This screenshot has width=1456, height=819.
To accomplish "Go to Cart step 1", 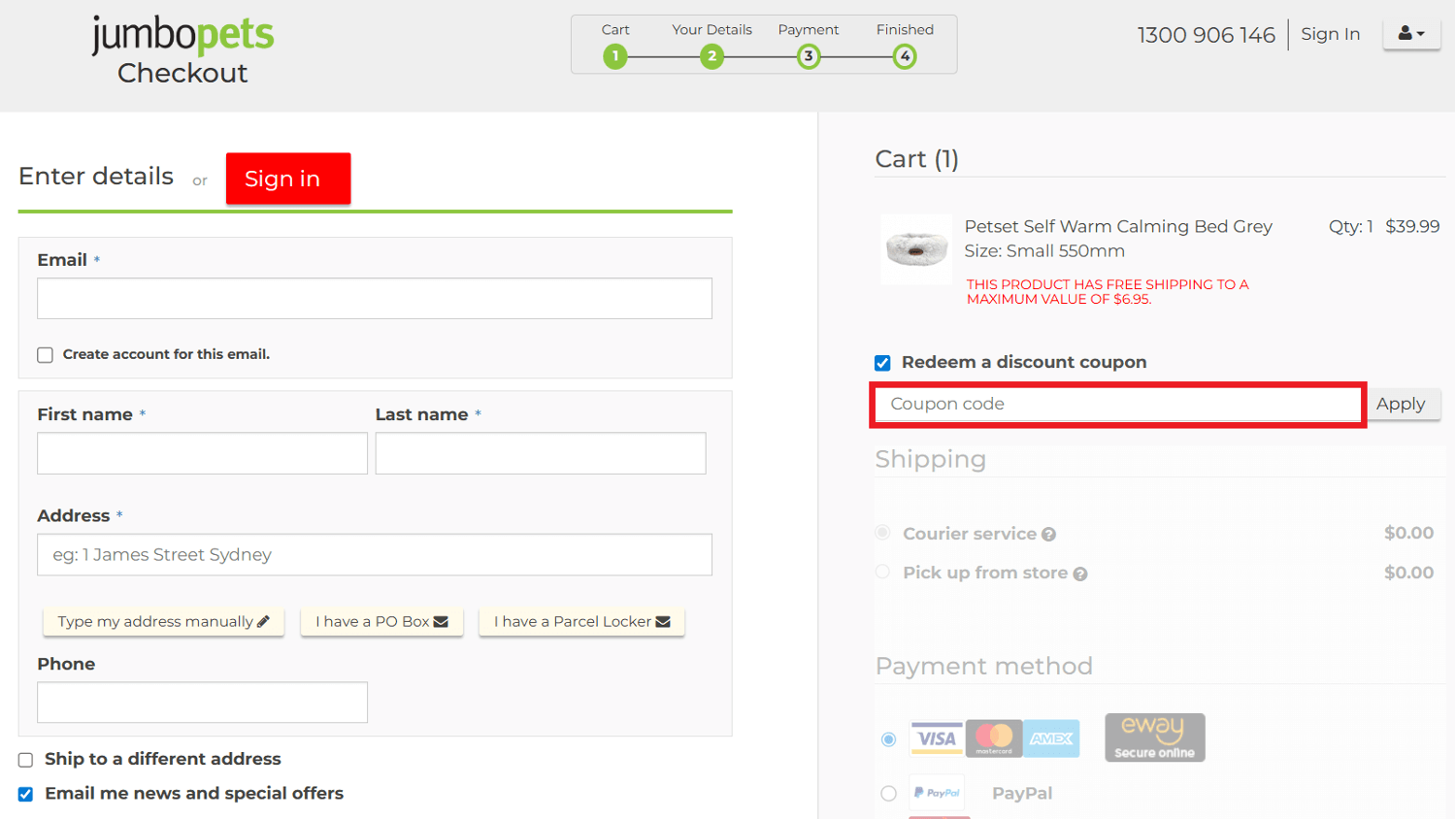I will 614,56.
